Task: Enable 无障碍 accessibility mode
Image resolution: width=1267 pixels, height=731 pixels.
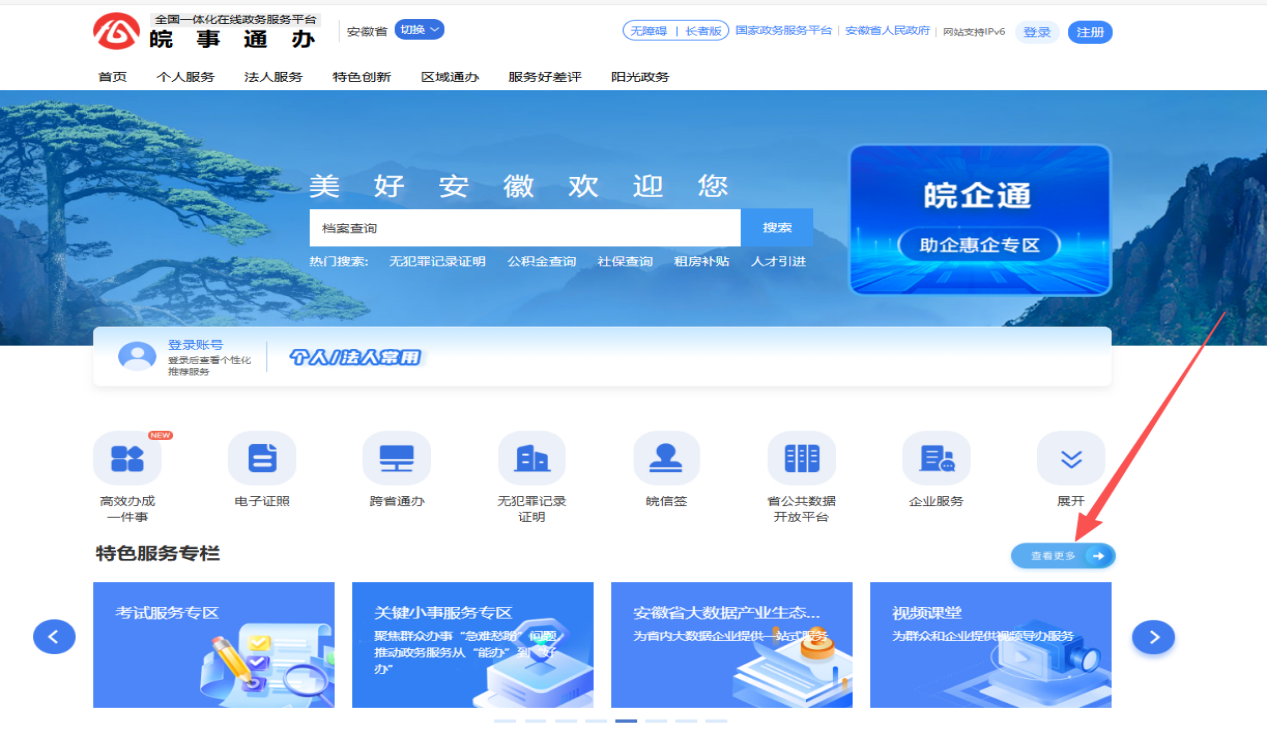Action: pyautogui.click(x=649, y=31)
